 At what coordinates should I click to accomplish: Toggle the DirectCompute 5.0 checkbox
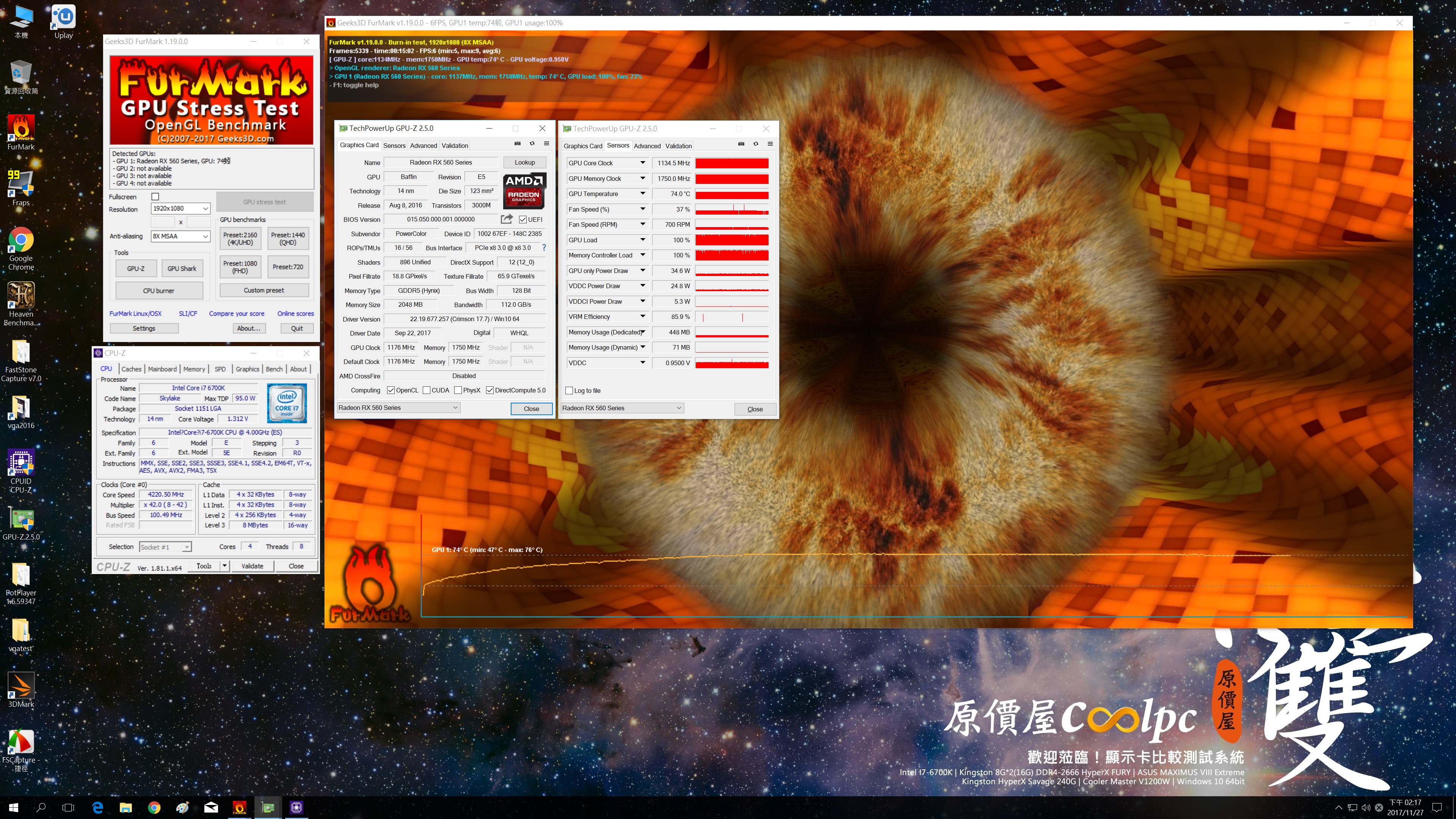pyautogui.click(x=490, y=390)
